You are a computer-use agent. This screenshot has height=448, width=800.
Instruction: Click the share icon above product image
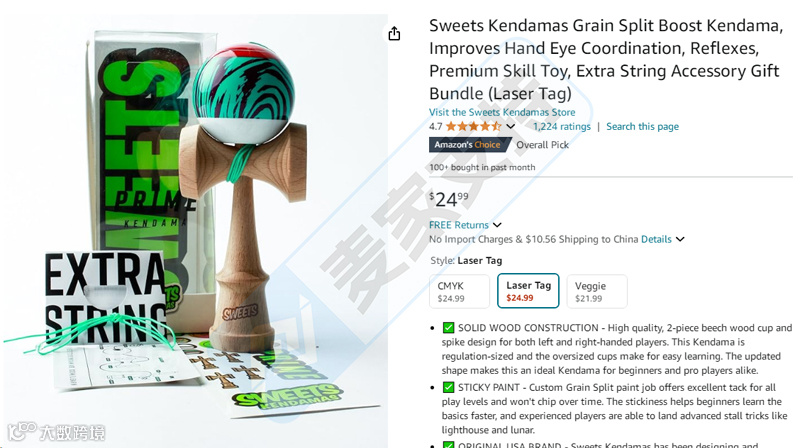click(394, 34)
